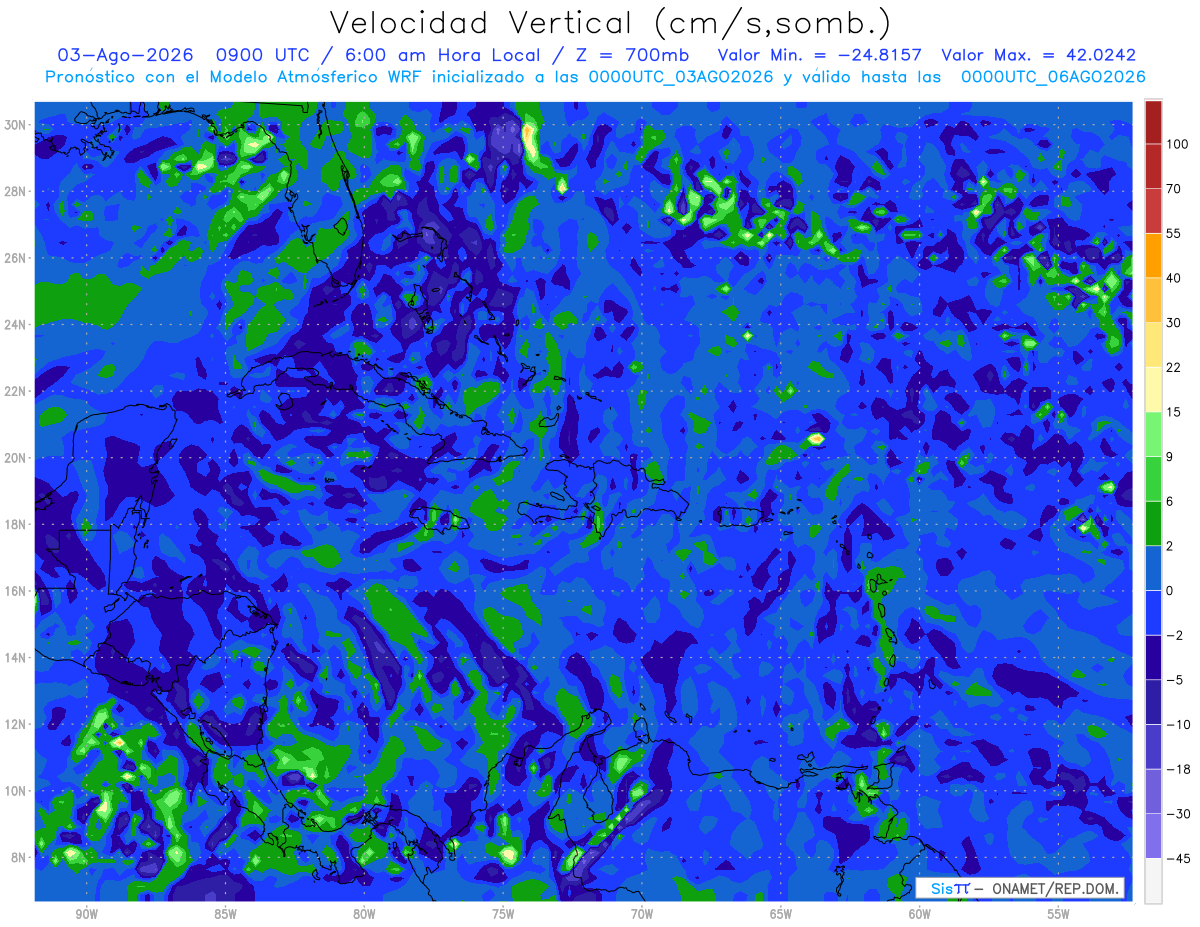Pick the purple-blue swatch between -18 and -10
1200x927 pixels.
(x=1153, y=746)
